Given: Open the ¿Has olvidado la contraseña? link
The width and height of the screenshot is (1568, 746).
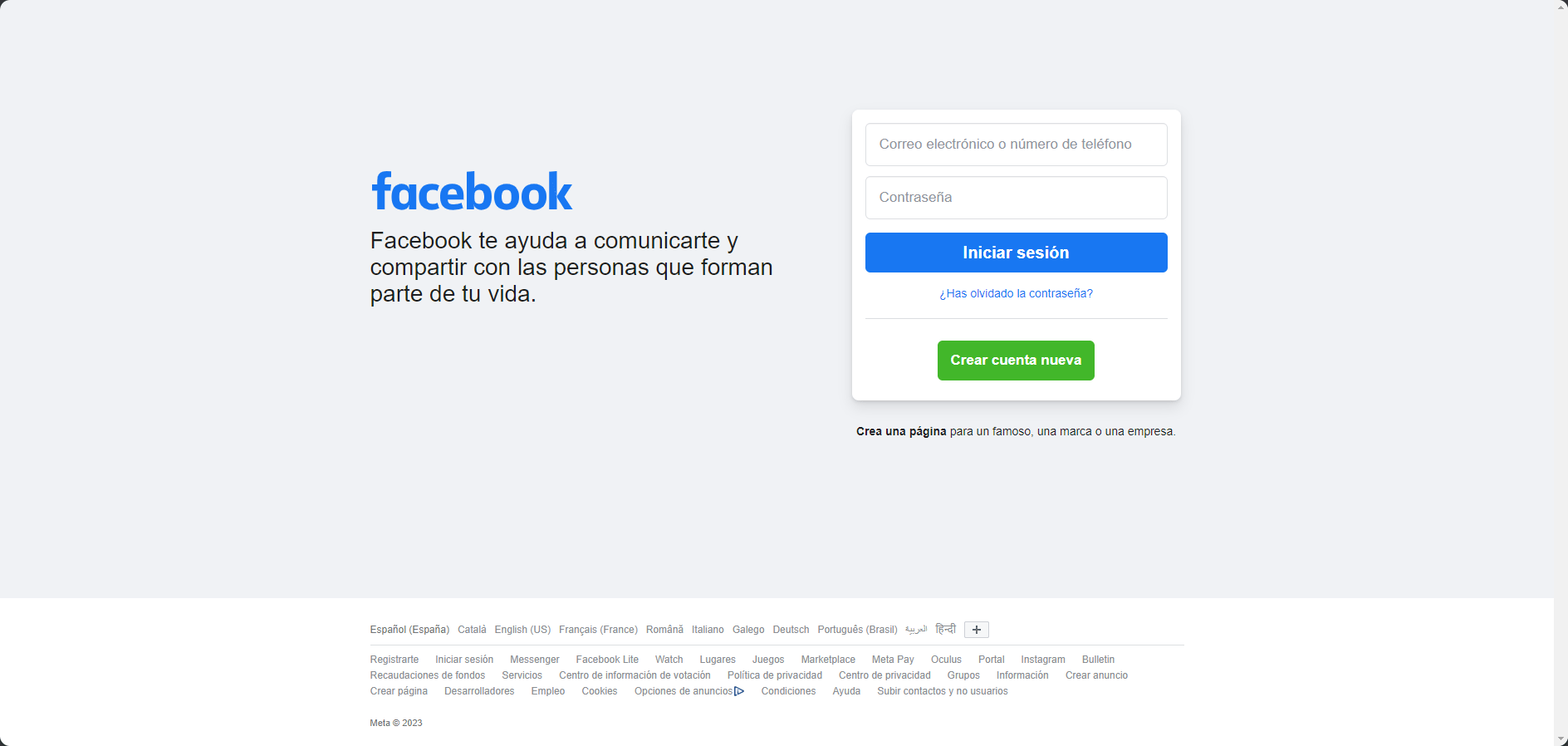Looking at the screenshot, I should (1016, 293).
